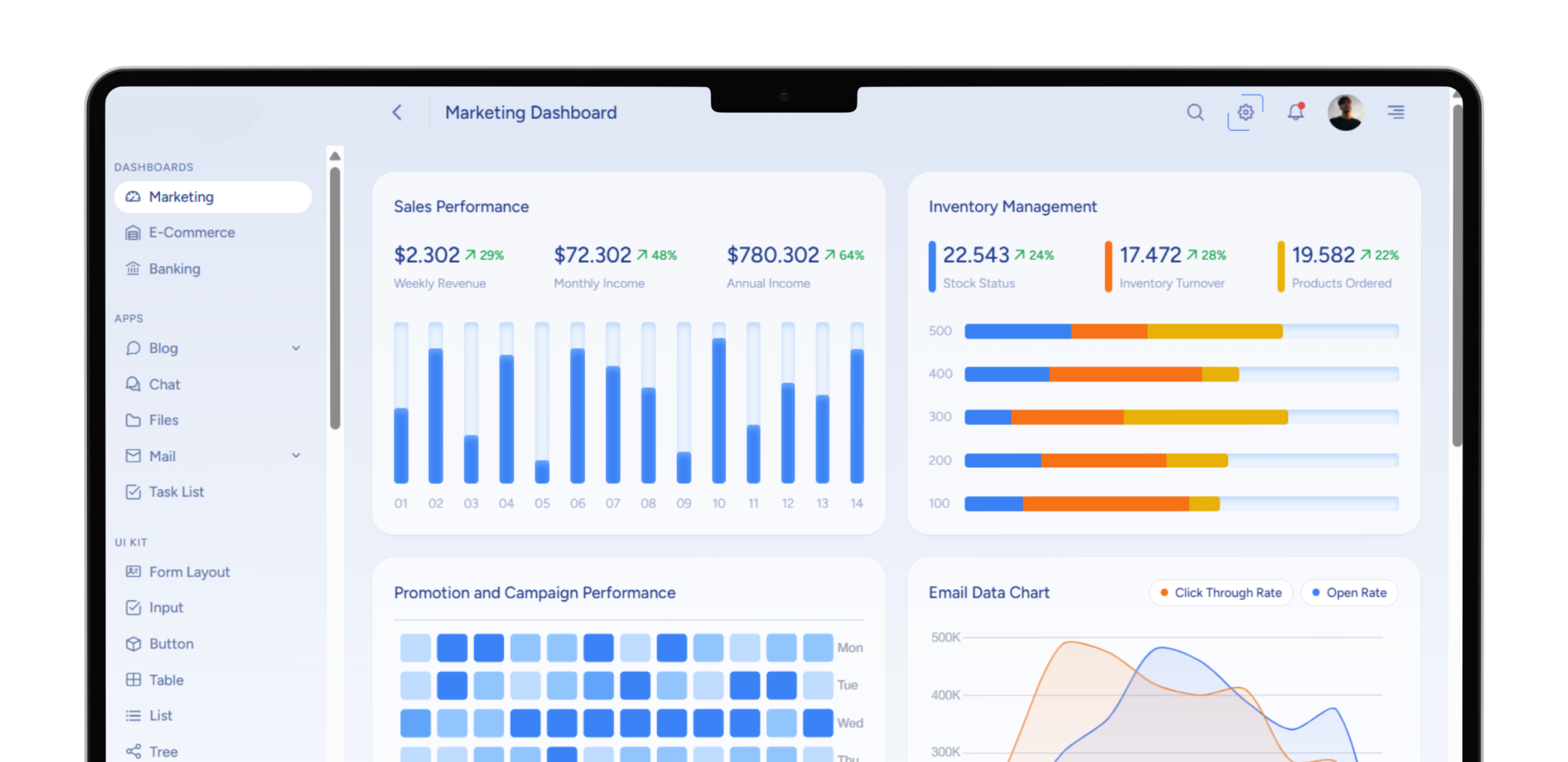This screenshot has height=762, width=1568.
Task: Click the Task List checkbox icon
Action: coord(133,492)
